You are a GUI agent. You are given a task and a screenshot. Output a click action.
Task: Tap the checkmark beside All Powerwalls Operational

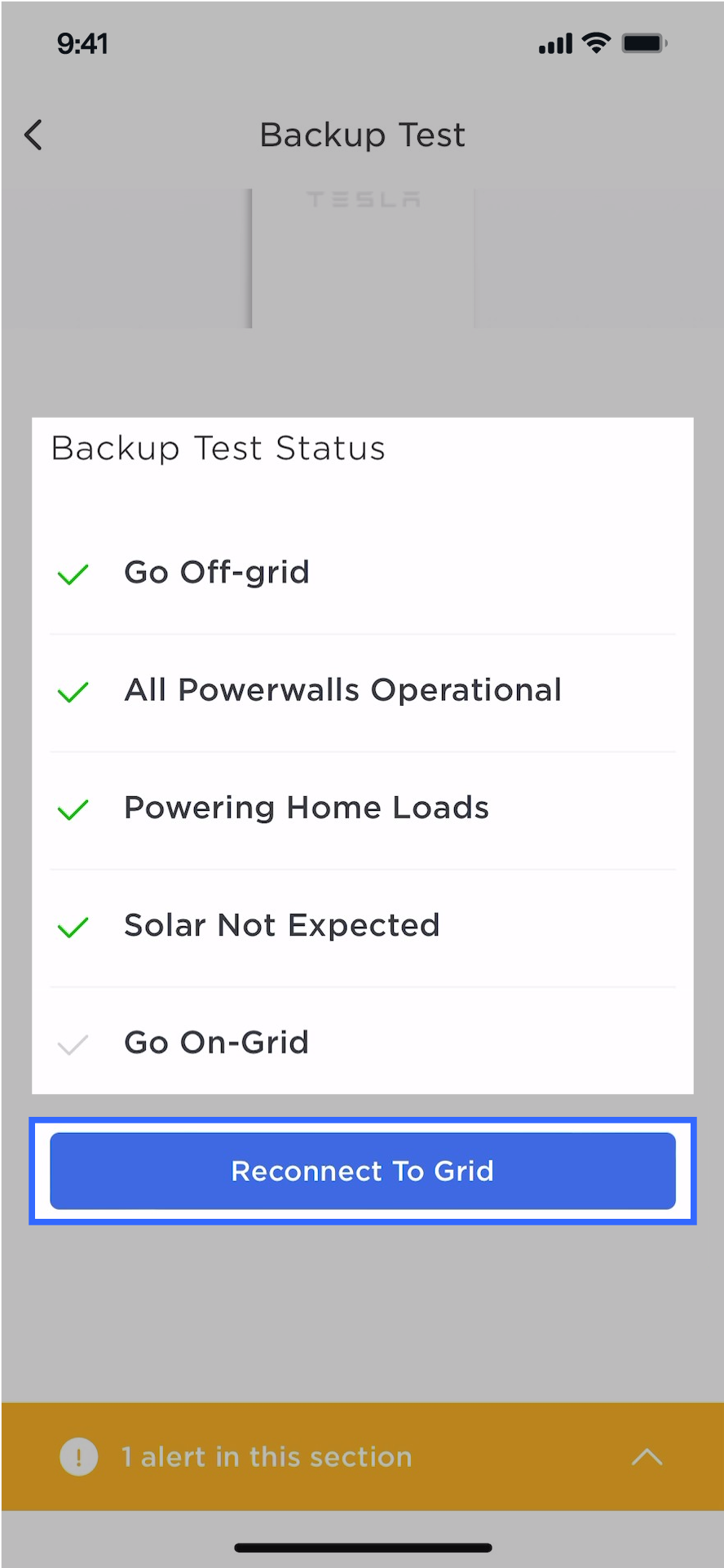73,692
